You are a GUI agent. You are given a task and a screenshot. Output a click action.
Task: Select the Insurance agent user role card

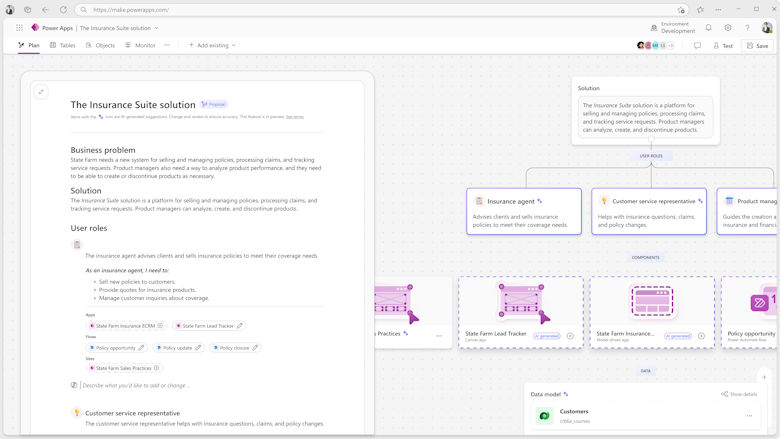[523, 211]
